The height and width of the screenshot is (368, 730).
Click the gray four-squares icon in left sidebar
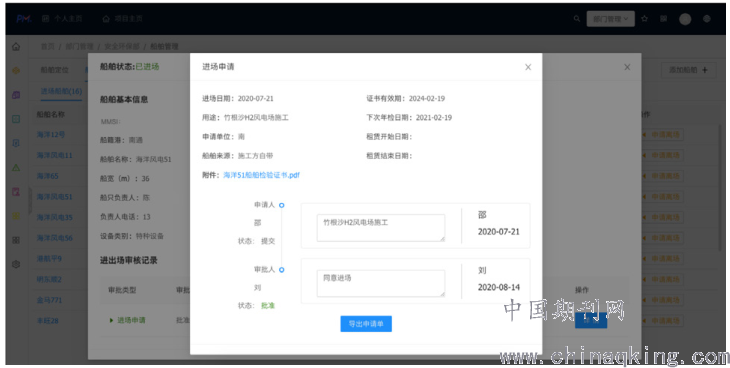click(16, 240)
